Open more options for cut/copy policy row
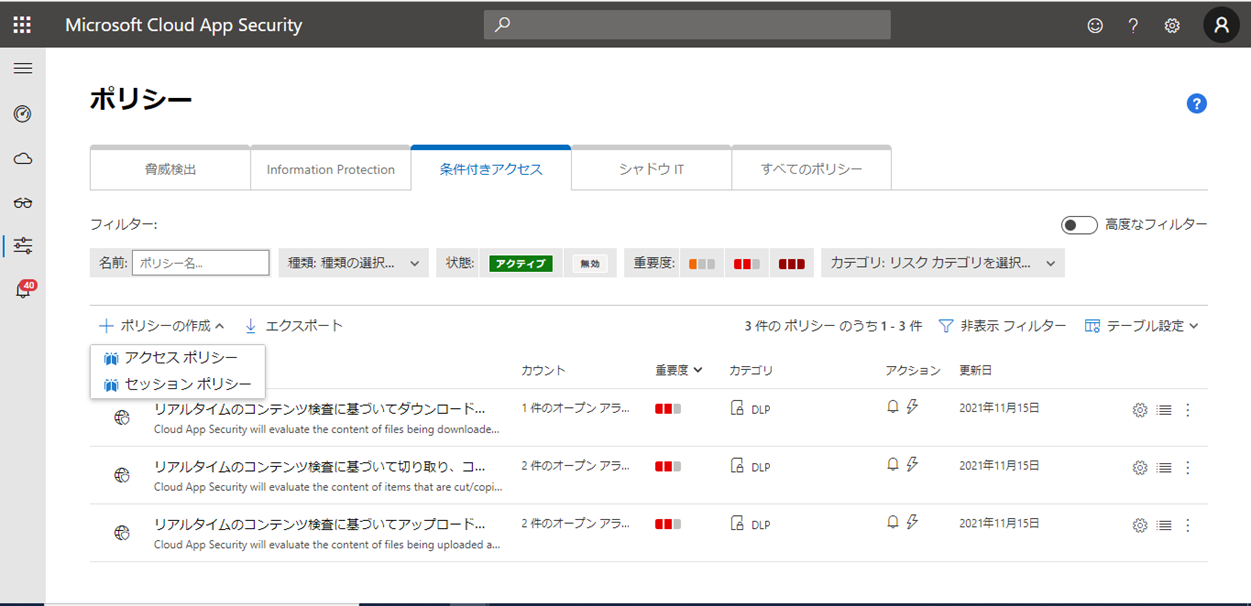Image resolution: width=1251 pixels, height=606 pixels. click(x=1188, y=467)
